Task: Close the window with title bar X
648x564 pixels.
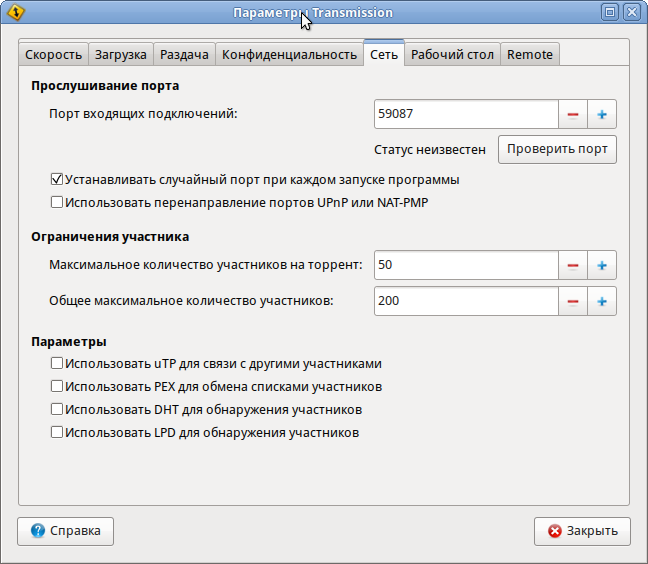Action: 632,12
